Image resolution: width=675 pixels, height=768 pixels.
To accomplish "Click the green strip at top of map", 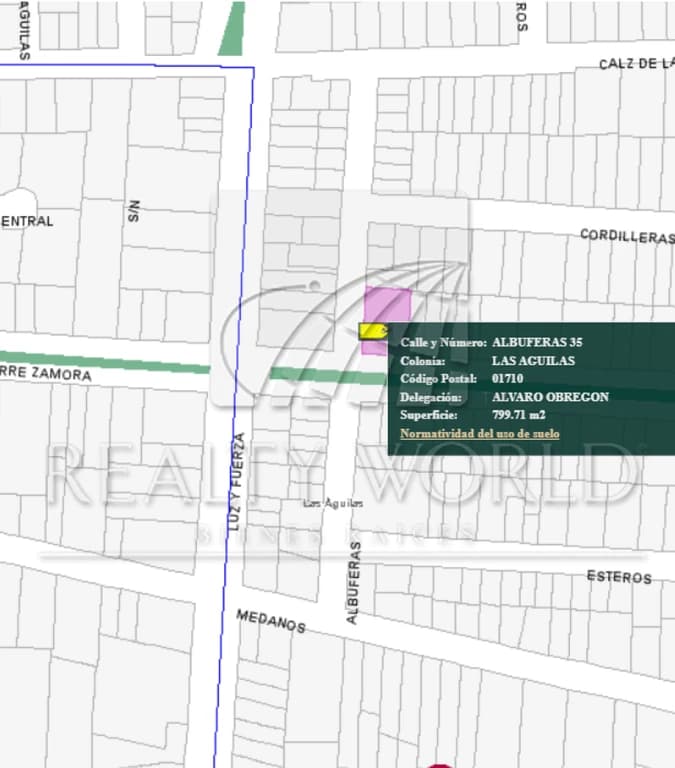I will [x=233, y=28].
